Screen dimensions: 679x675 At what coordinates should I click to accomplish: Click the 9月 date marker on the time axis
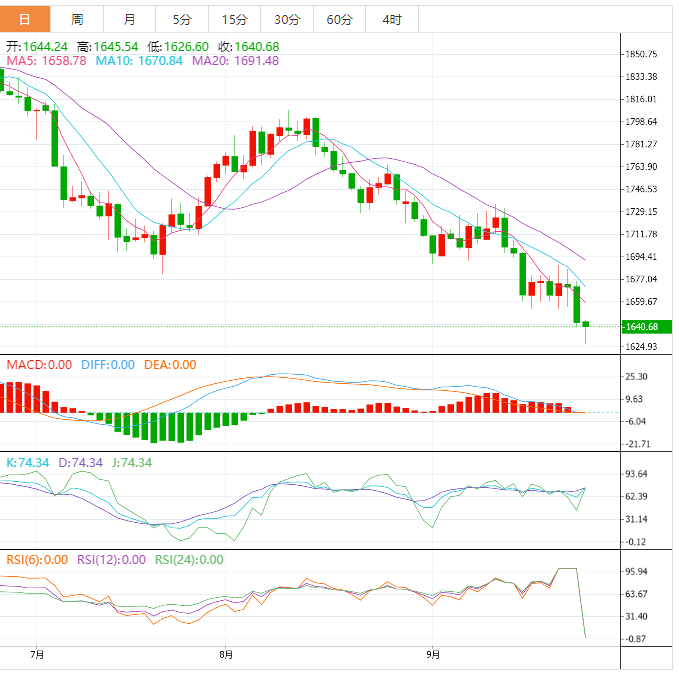click(432, 655)
